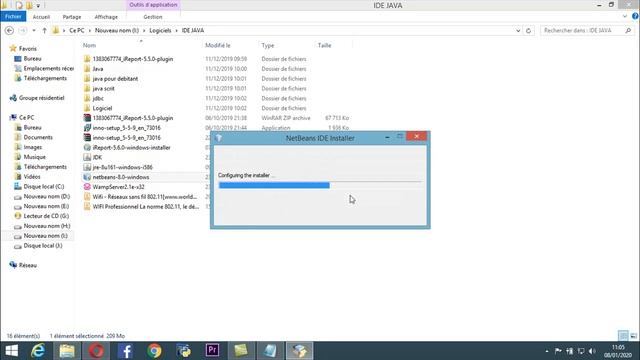Sort files by the Type column header
640x360 pixels.
pyautogui.click(x=268, y=45)
